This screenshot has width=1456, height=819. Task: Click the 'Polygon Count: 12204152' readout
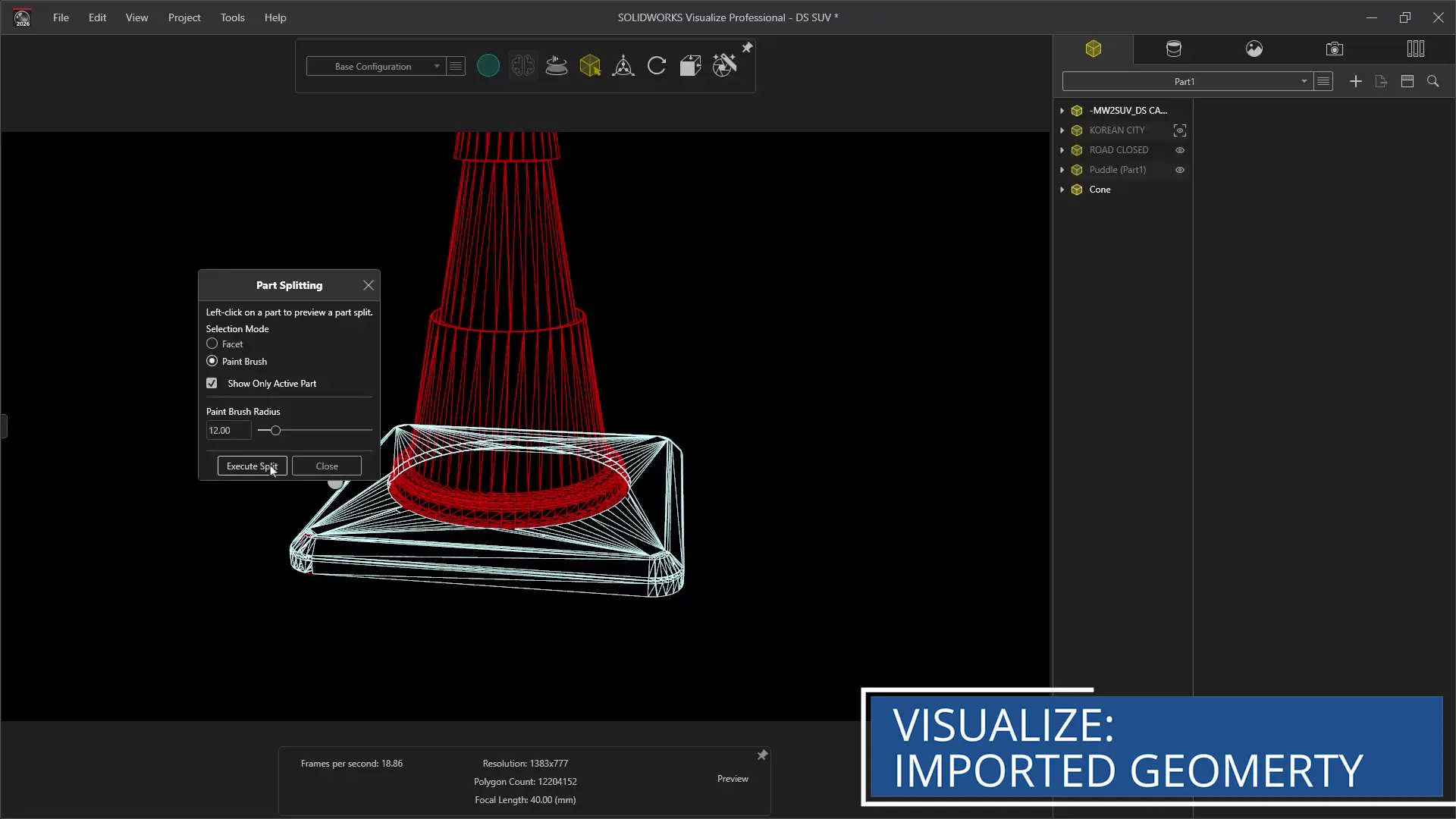coord(526,781)
